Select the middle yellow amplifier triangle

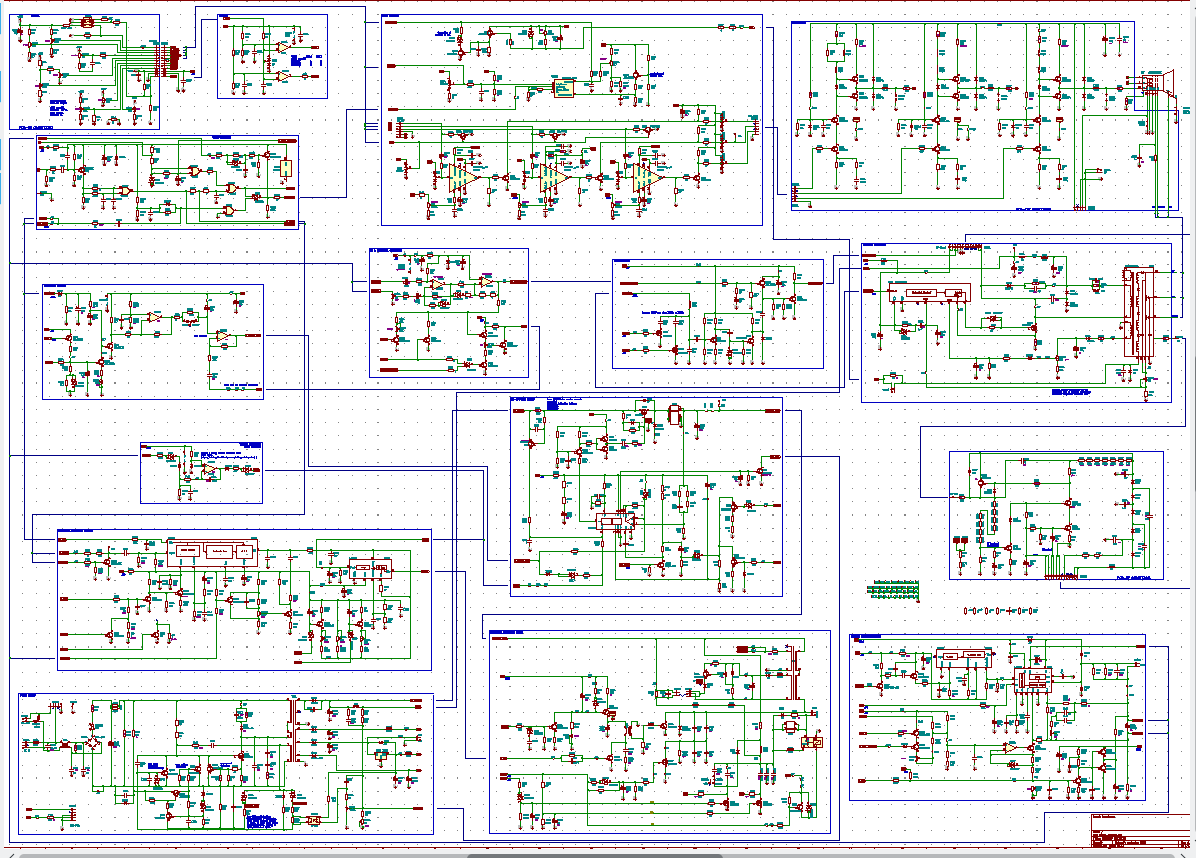(555, 177)
